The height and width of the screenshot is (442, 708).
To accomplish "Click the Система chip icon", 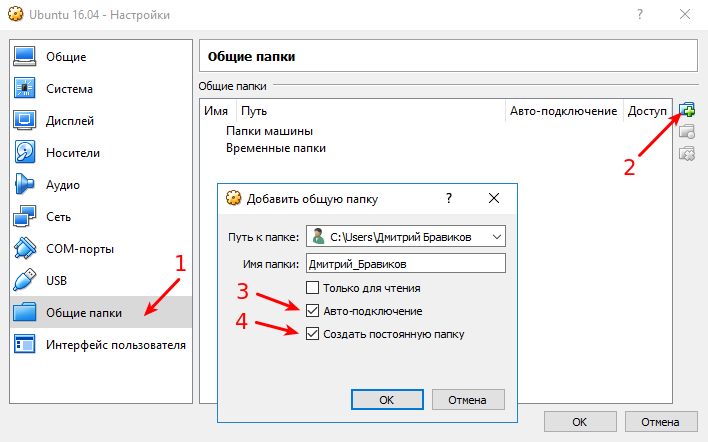I will pos(24,88).
